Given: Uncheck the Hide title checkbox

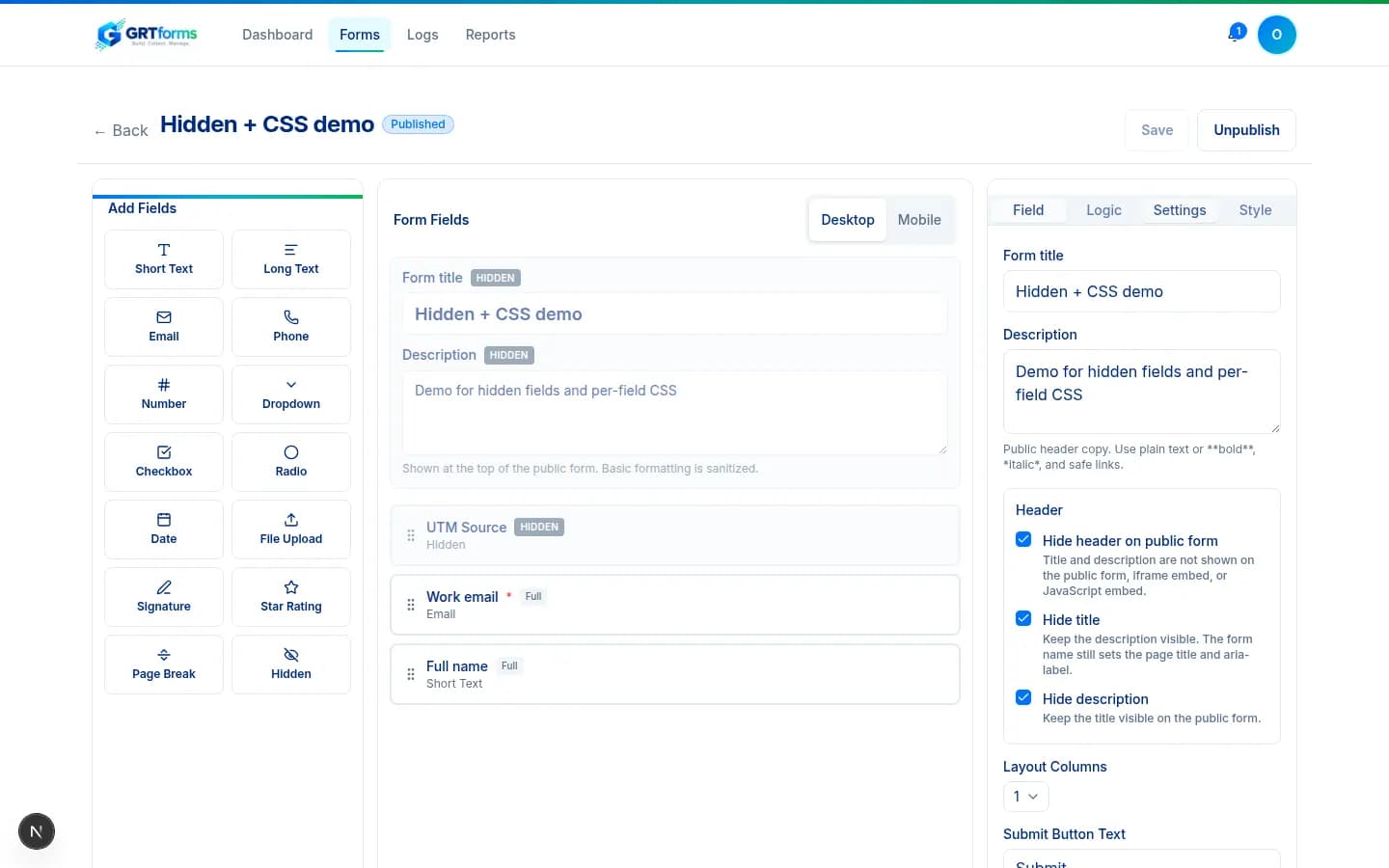Looking at the screenshot, I should tap(1023, 619).
